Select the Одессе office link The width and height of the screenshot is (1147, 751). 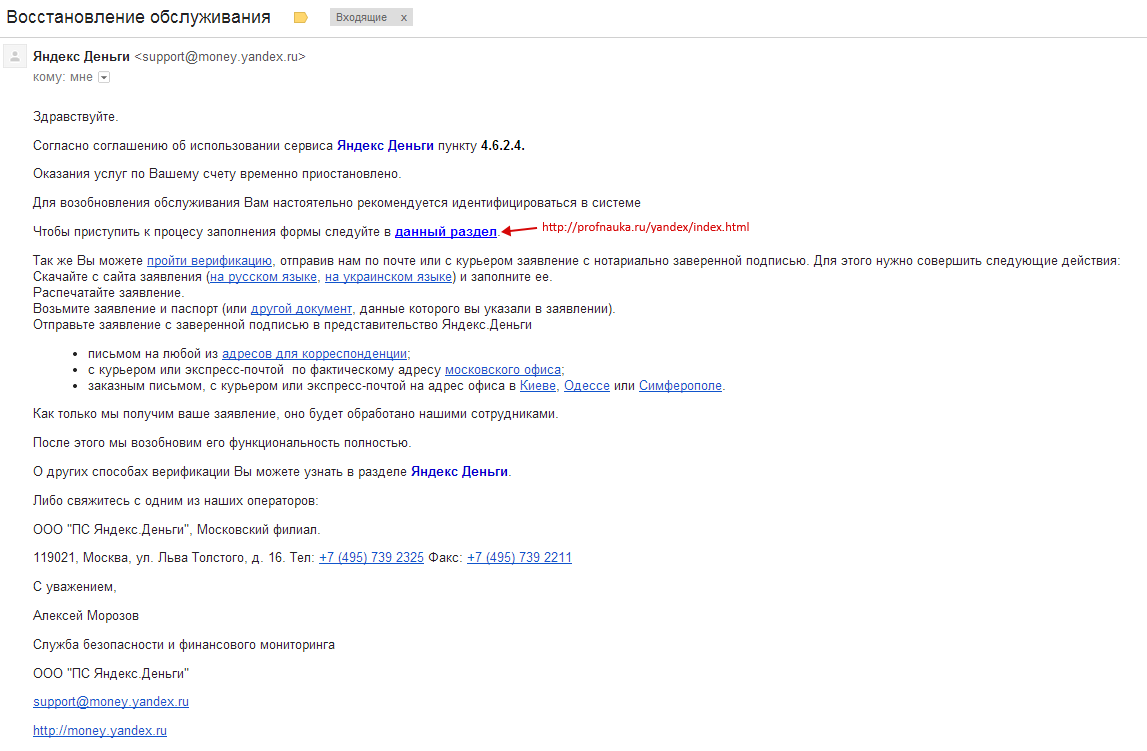coord(586,386)
